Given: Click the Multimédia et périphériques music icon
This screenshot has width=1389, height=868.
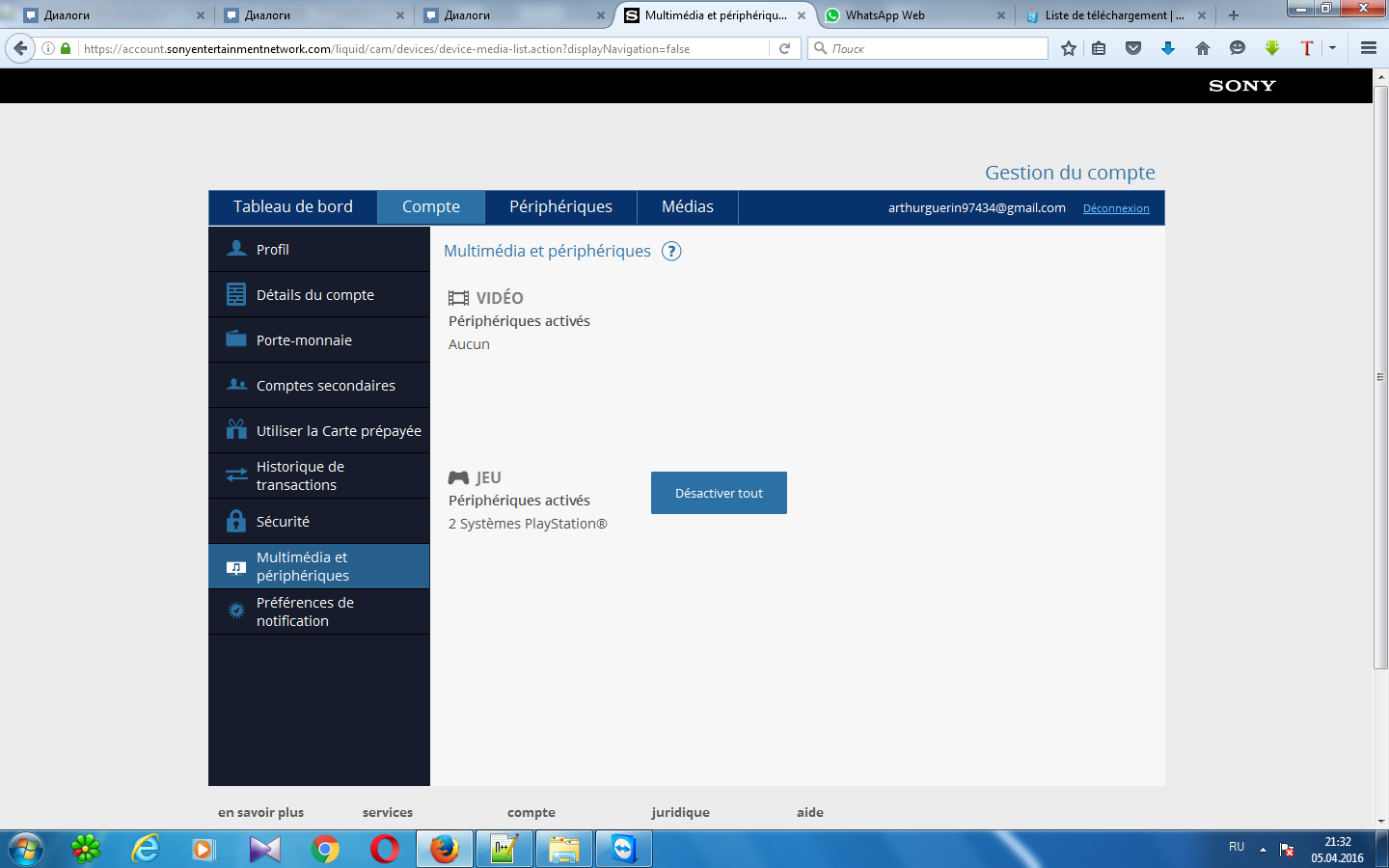Looking at the screenshot, I should coord(236,567).
